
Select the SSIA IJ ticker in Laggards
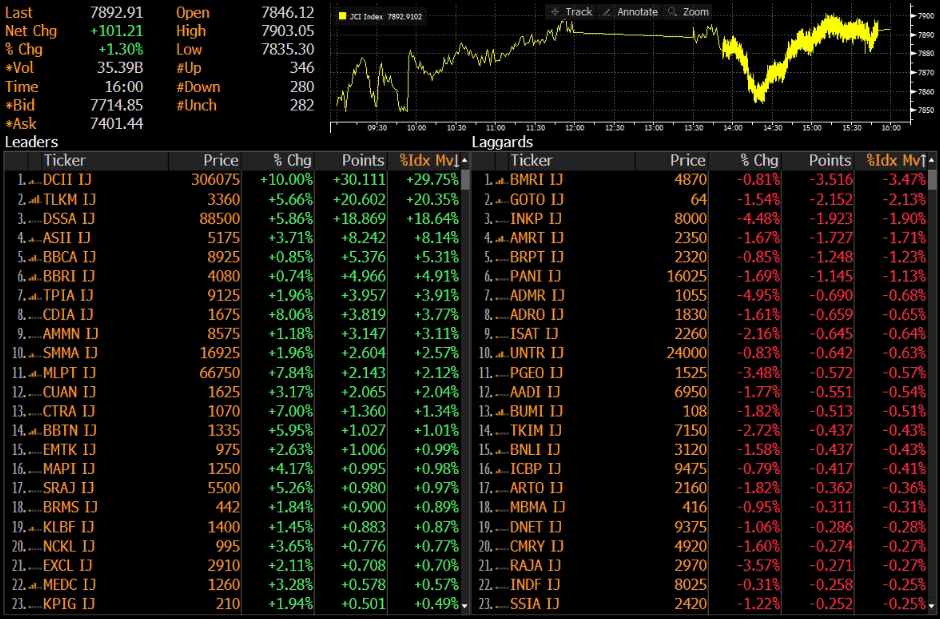coord(535,604)
